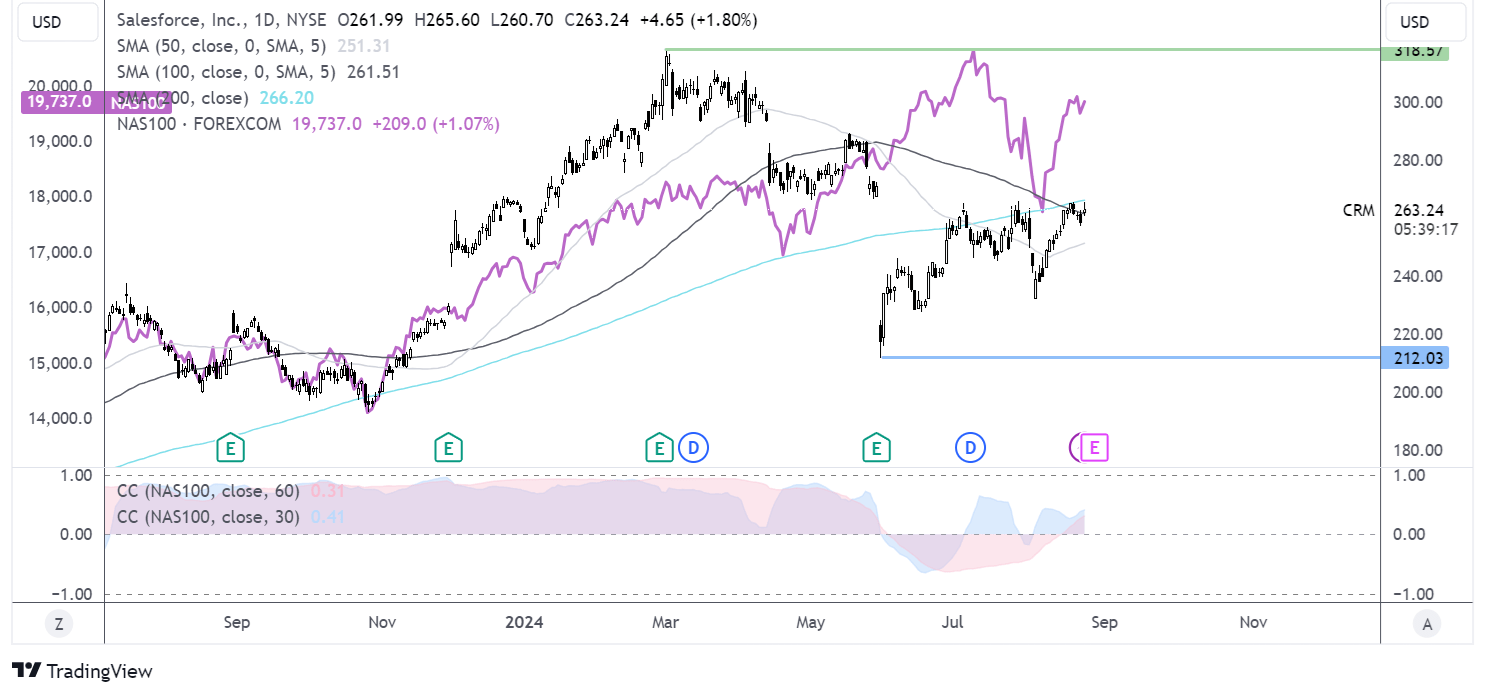Click the 14,000.0 left axis value
This screenshot has height=697, width=1488.
[x=62, y=418]
